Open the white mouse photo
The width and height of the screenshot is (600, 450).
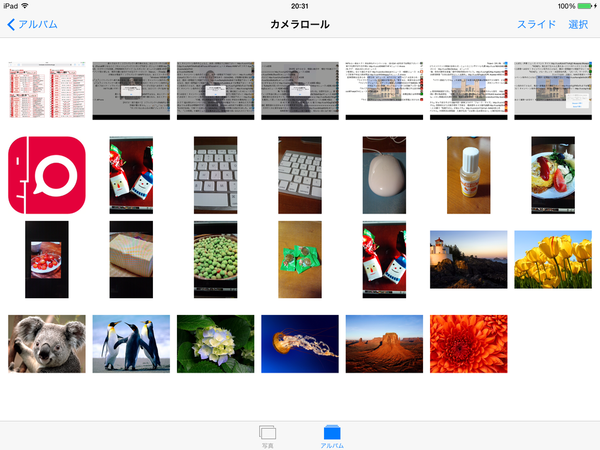384,175
